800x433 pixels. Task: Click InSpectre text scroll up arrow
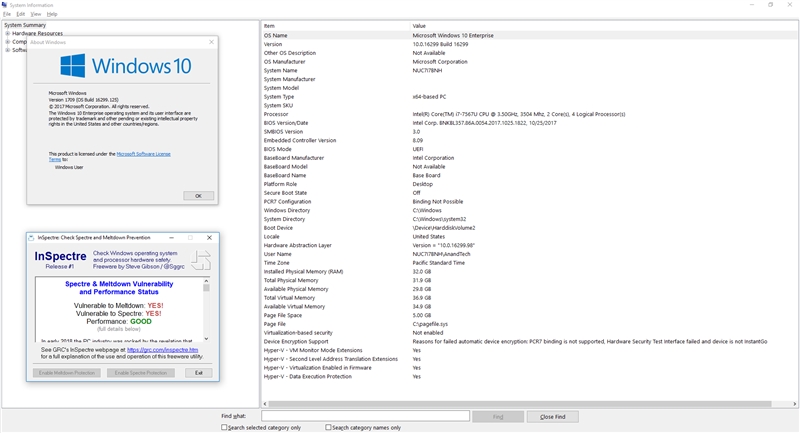(206, 281)
